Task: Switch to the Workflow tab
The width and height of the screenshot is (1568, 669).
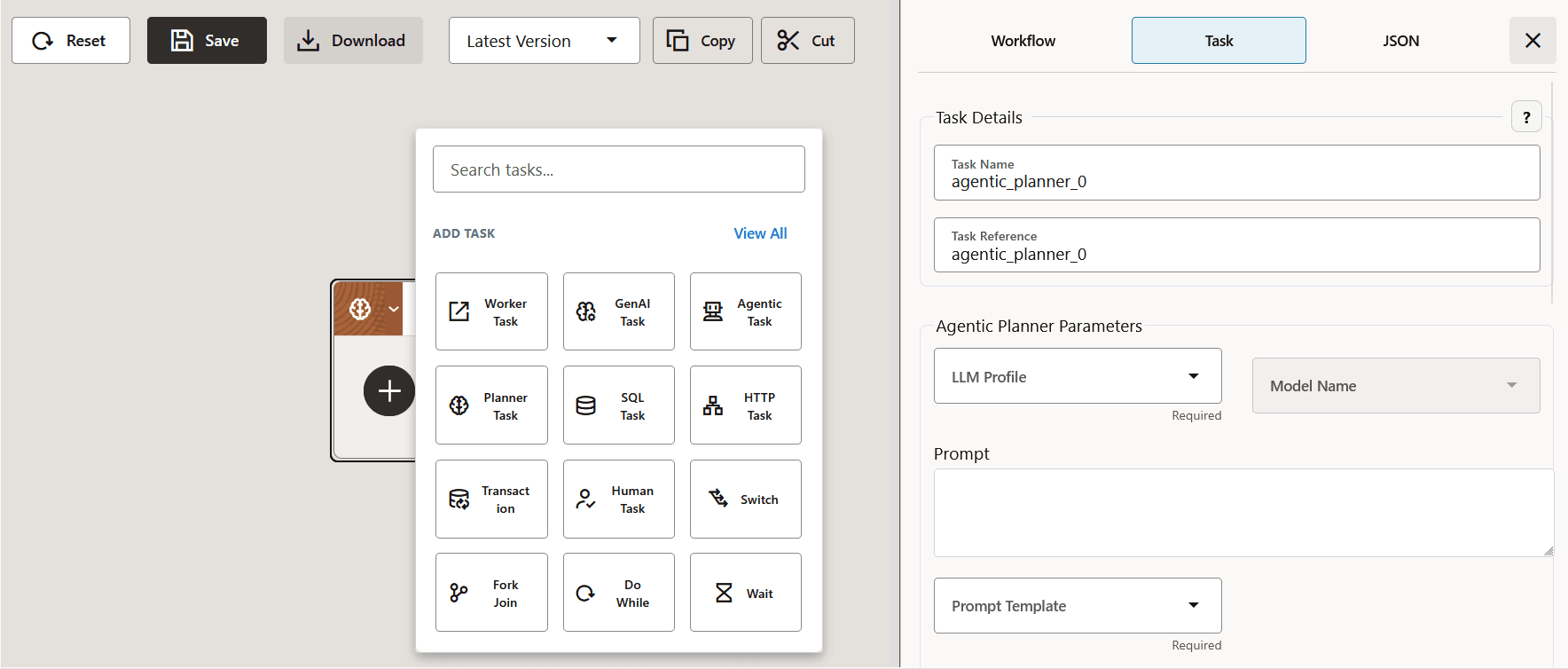Action: [x=1023, y=40]
